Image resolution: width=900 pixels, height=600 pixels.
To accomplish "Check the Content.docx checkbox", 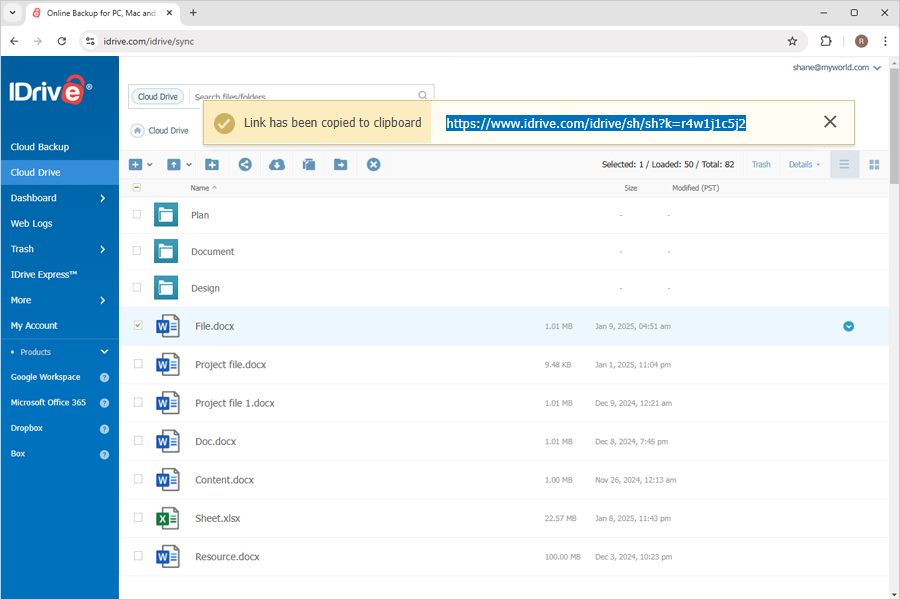I will coord(138,479).
